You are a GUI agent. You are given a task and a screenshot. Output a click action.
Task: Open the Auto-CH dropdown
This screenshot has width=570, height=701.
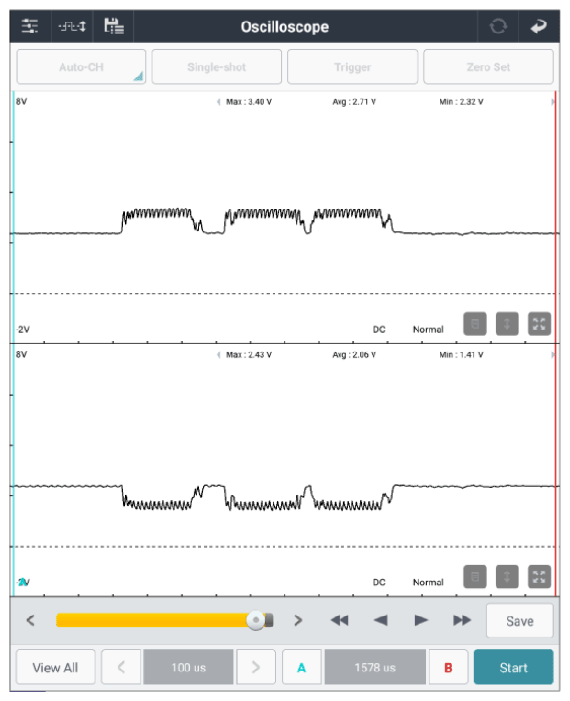point(81,67)
